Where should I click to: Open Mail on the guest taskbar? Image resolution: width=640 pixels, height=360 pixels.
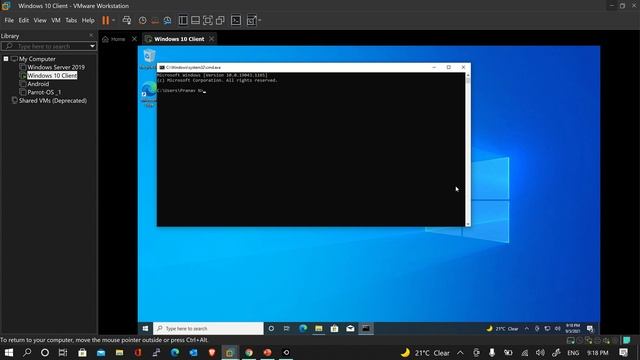pyautogui.click(x=350, y=329)
